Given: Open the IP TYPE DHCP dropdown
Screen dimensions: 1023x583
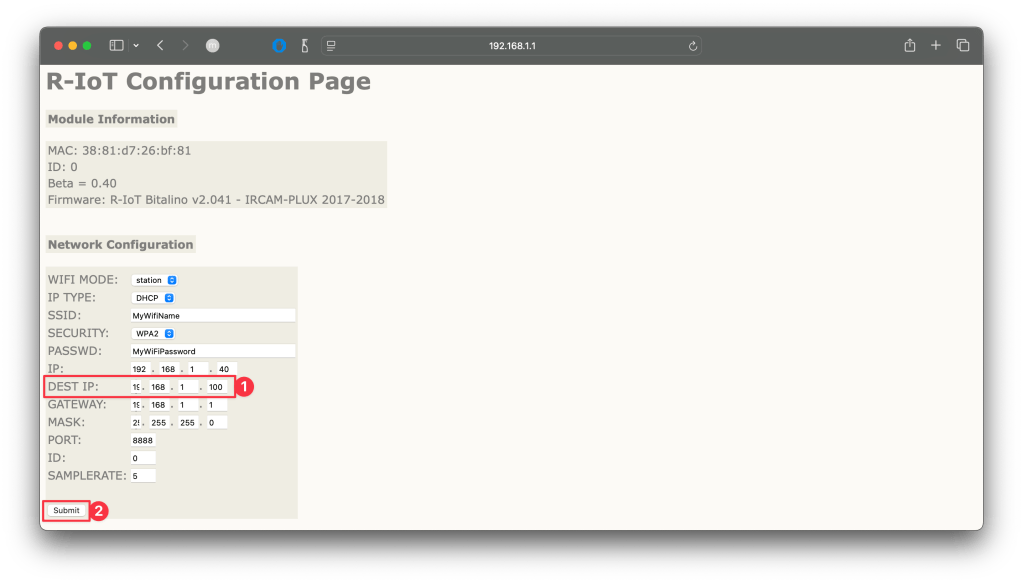Looking at the screenshot, I should [154, 298].
